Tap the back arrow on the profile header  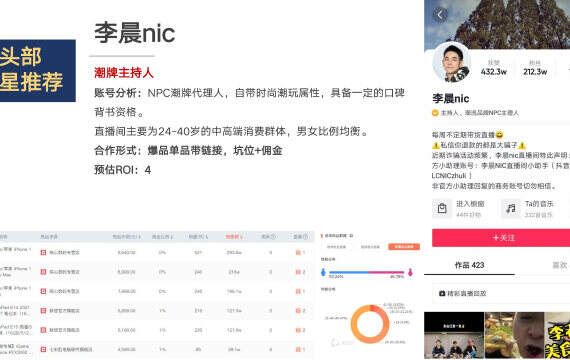tap(440, 15)
